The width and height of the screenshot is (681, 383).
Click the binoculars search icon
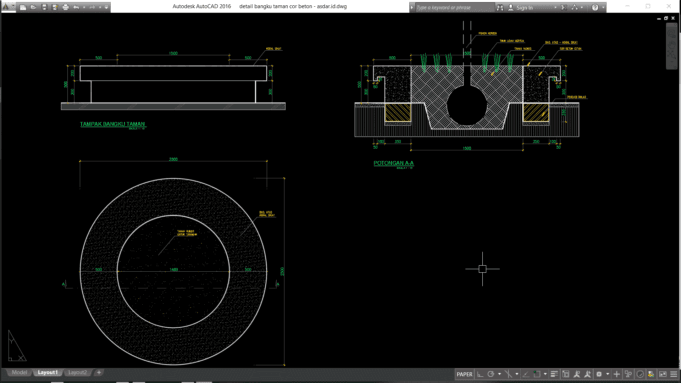click(500, 7)
